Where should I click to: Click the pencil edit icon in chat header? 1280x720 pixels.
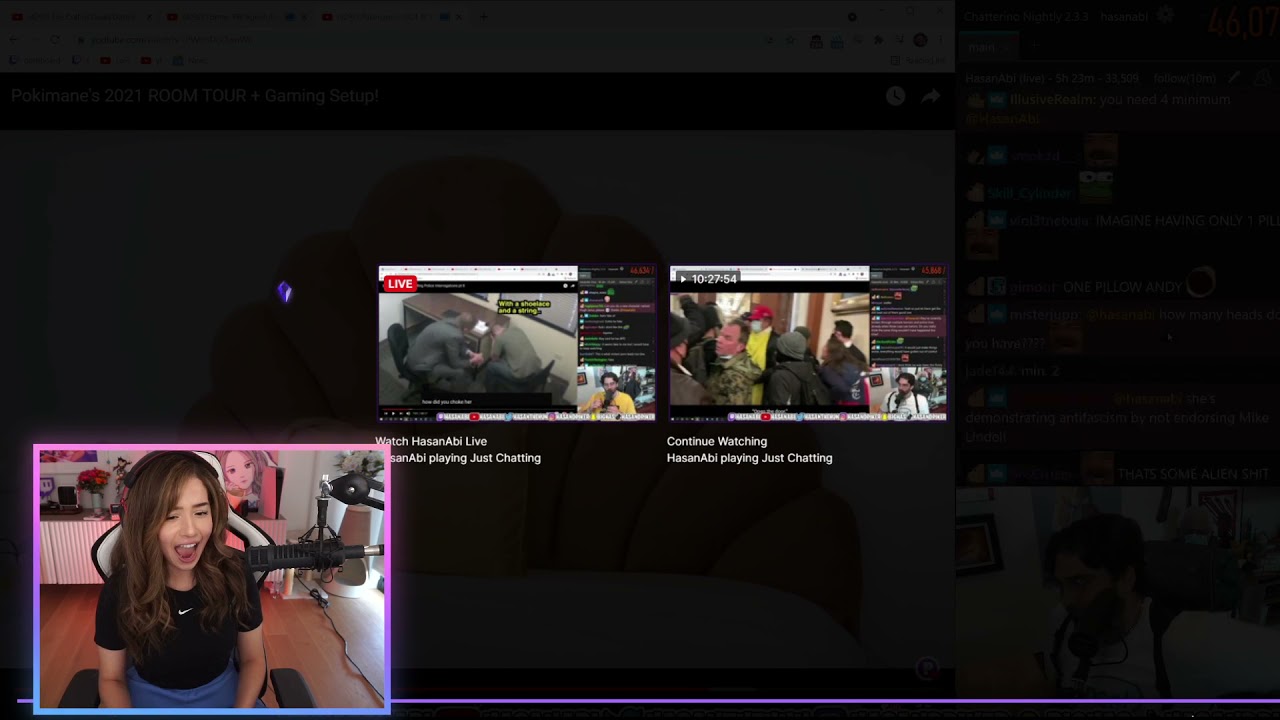tap(1235, 77)
